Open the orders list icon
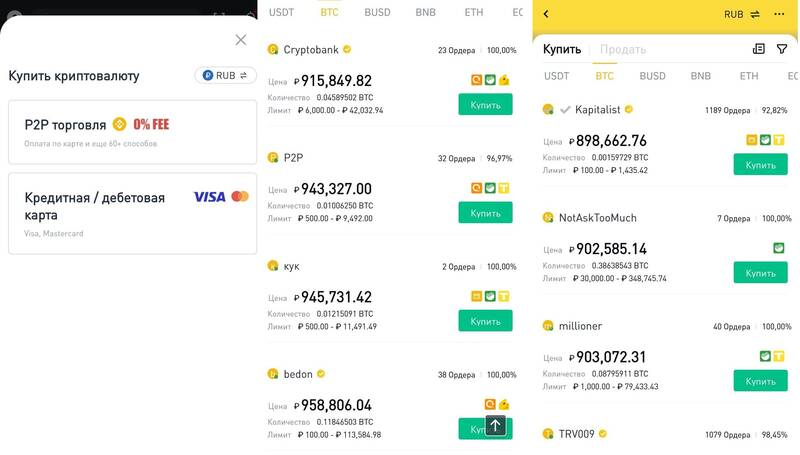 pyautogui.click(x=759, y=48)
